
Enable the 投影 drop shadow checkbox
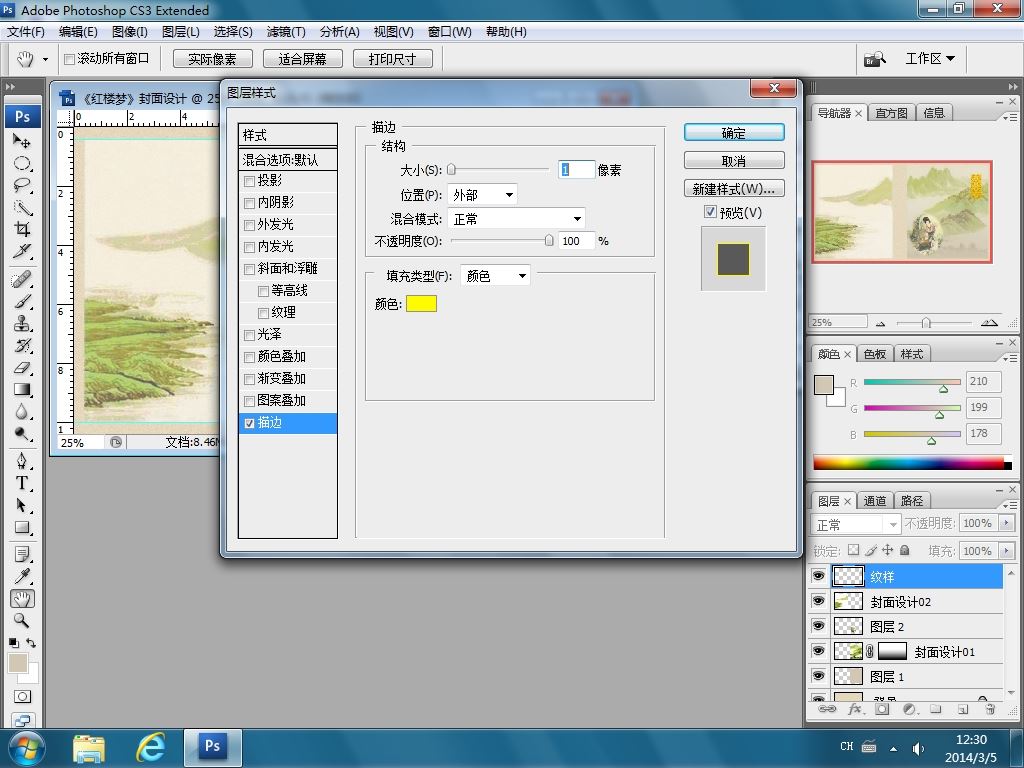249,181
